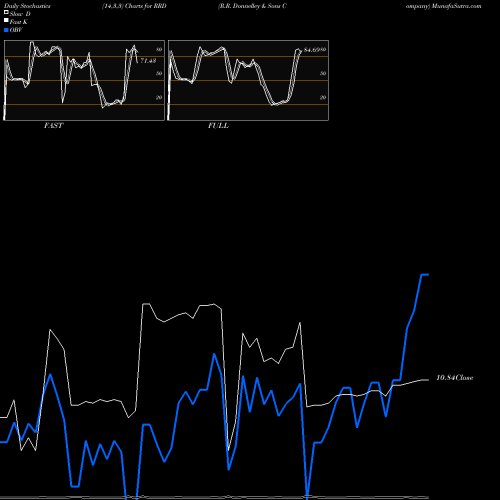Click the FAST stochastic chart panel
This screenshot has width=500, height=500.
[84, 80]
